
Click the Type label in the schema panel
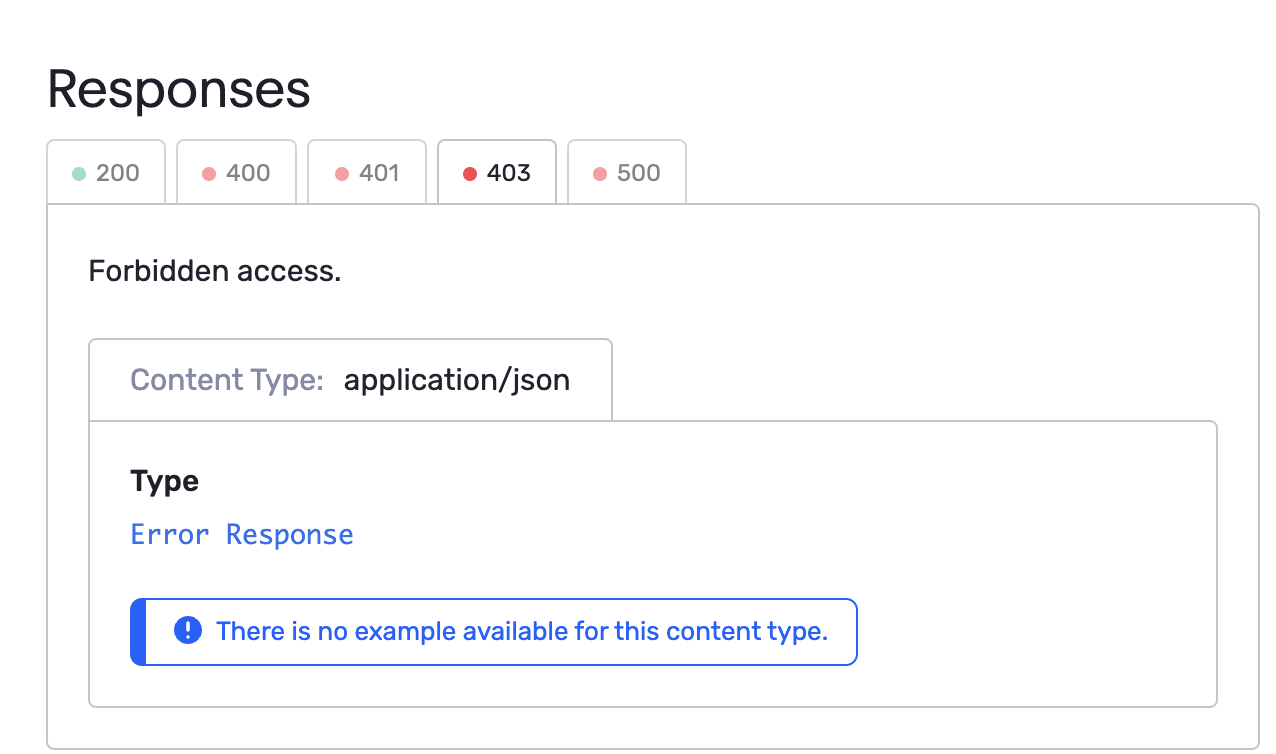pos(164,481)
